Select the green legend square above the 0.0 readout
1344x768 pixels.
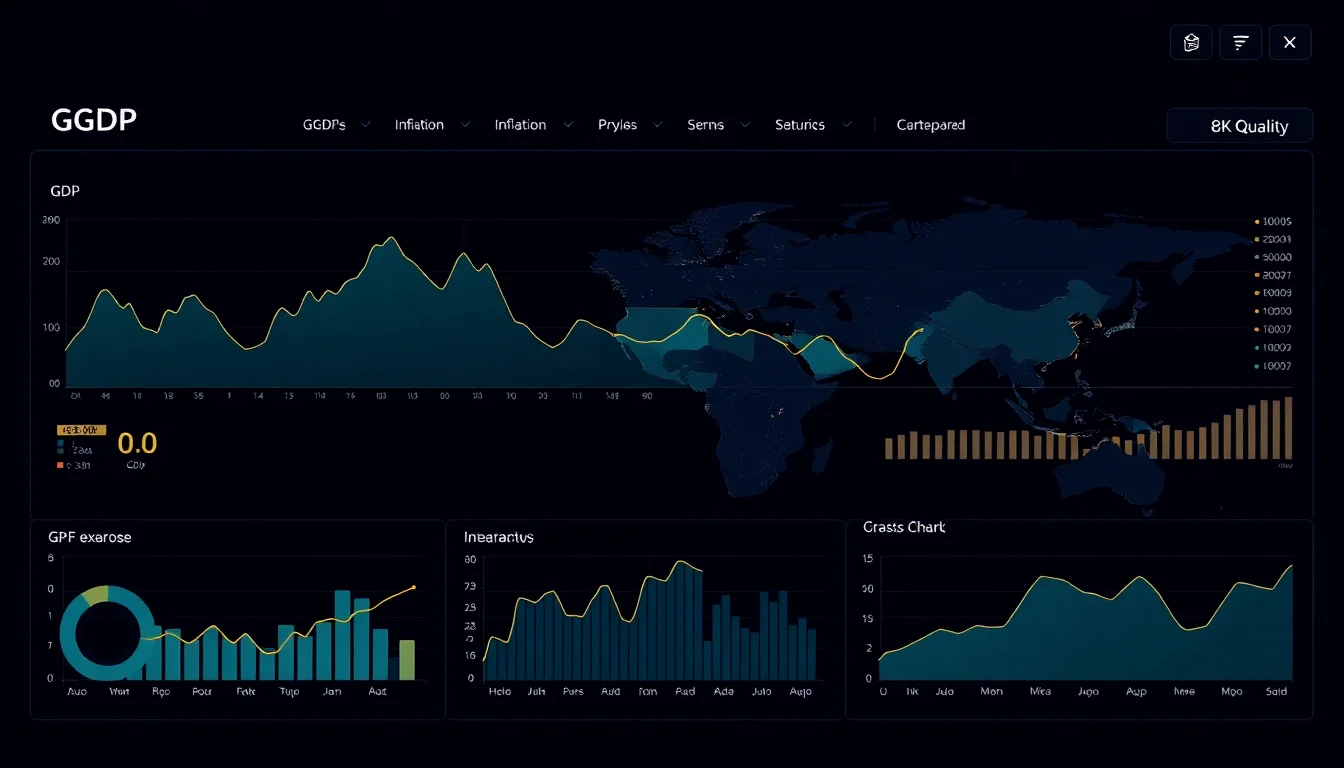(x=60, y=450)
